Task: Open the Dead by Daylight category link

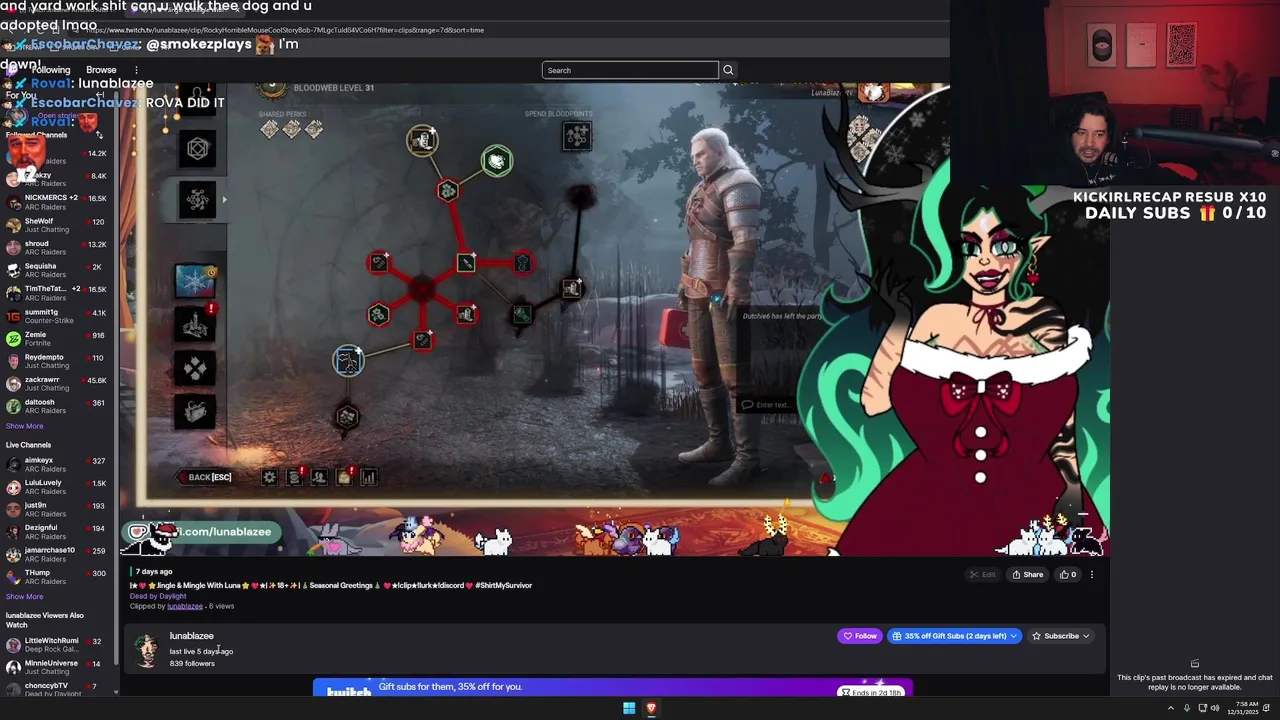Action: [x=158, y=596]
